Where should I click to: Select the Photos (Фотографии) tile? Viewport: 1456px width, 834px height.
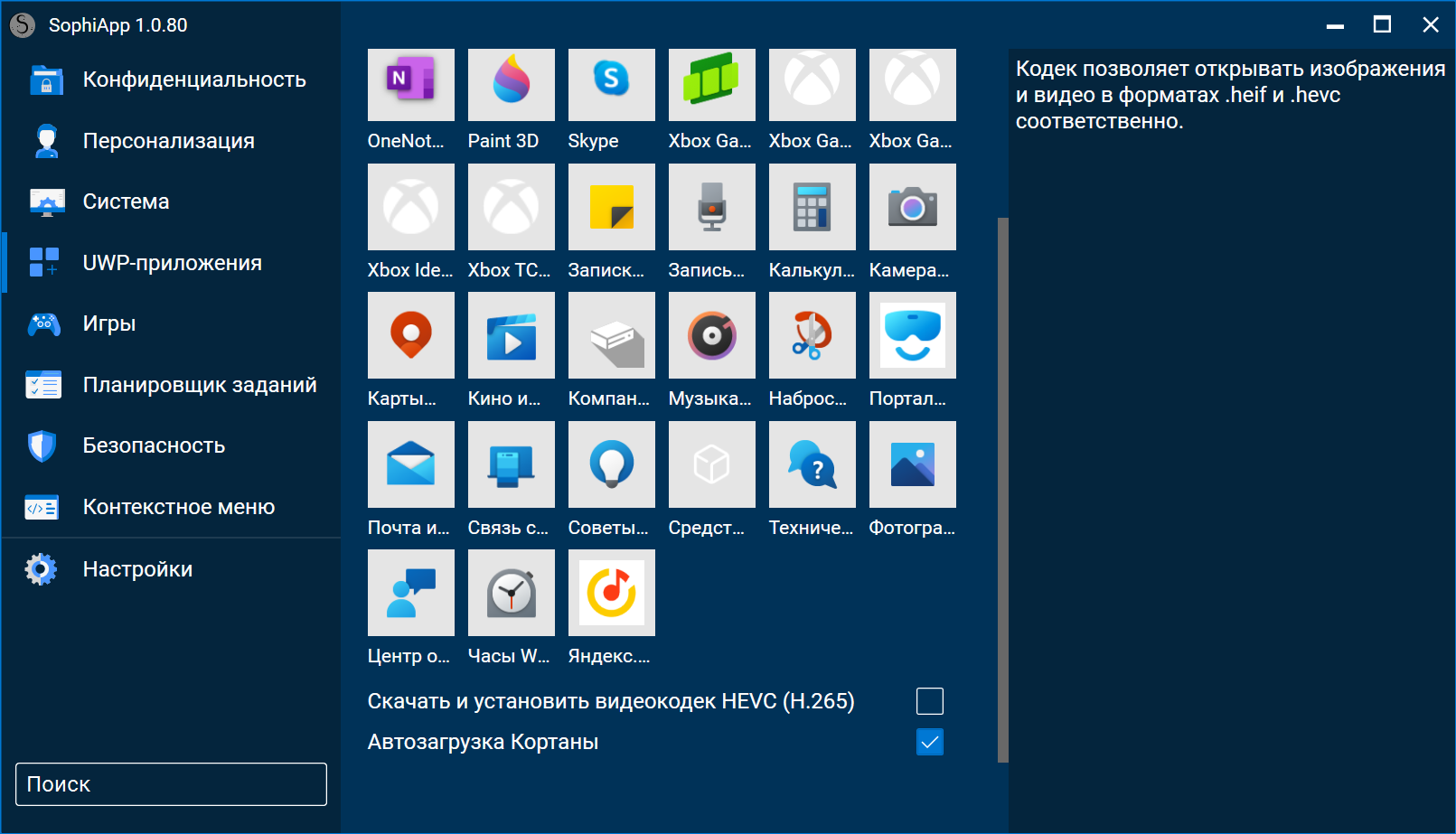pos(912,464)
